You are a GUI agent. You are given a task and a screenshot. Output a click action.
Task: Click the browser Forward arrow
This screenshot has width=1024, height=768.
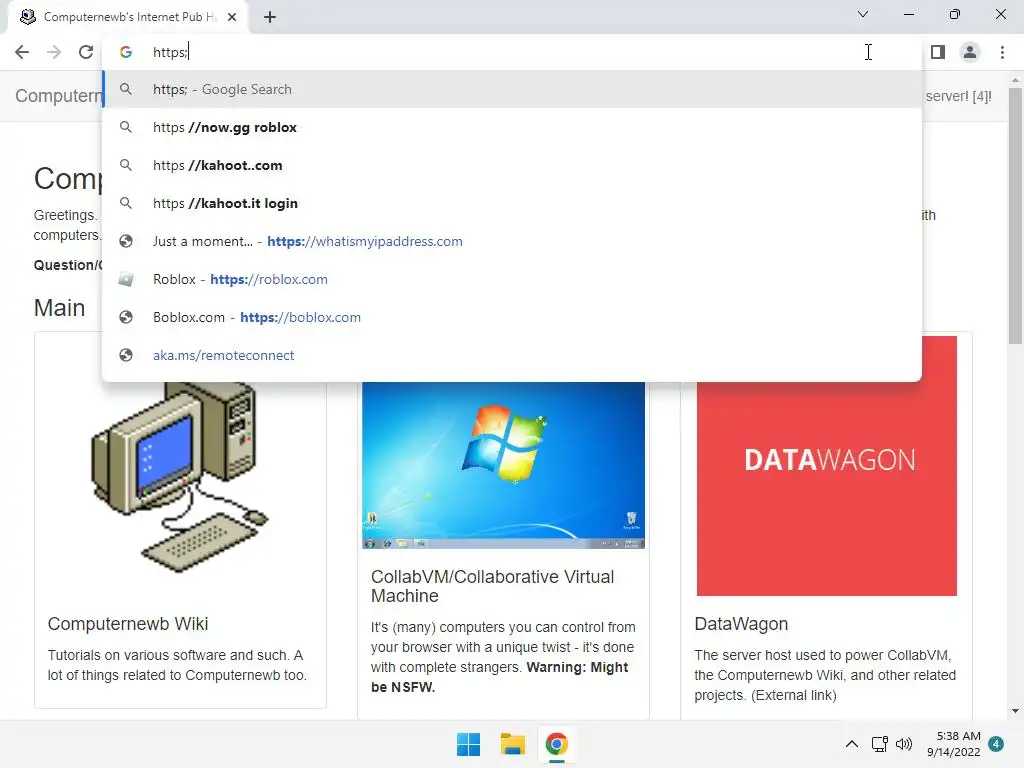pyautogui.click(x=54, y=52)
